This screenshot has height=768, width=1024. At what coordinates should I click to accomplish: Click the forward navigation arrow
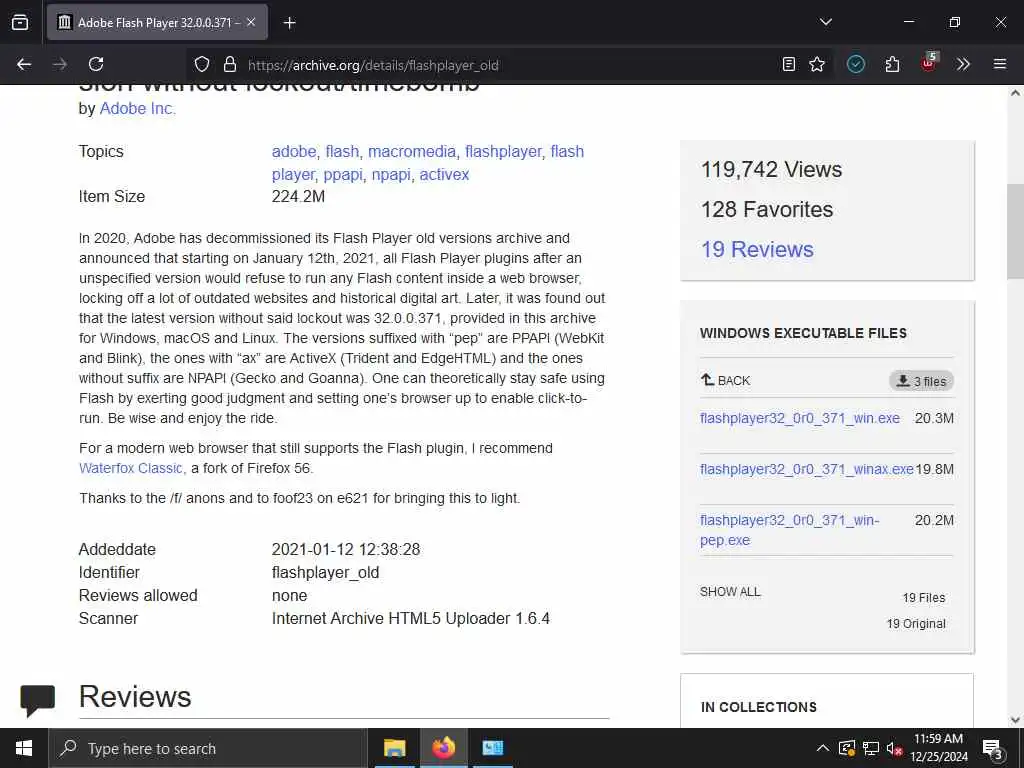[59, 64]
